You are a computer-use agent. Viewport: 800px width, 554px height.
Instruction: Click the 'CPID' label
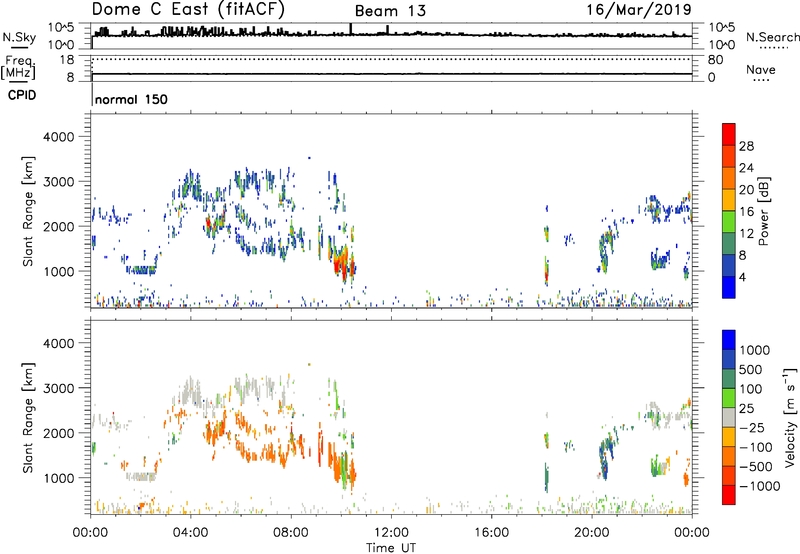pyautogui.click(x=22, y=95)
